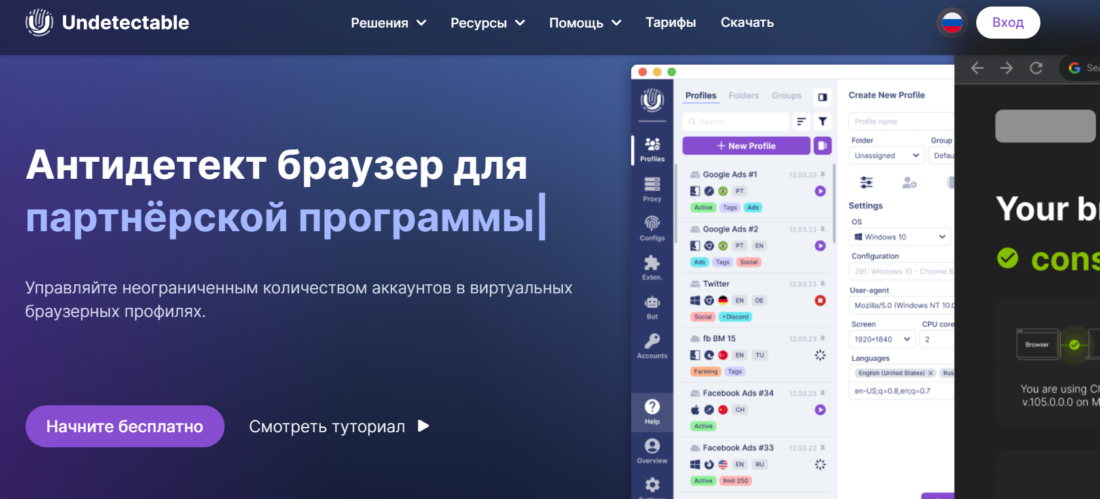Viewport: 1100px width, 499px height.
Task: Click the Вход login button
Action: [x=1008, y=22]
